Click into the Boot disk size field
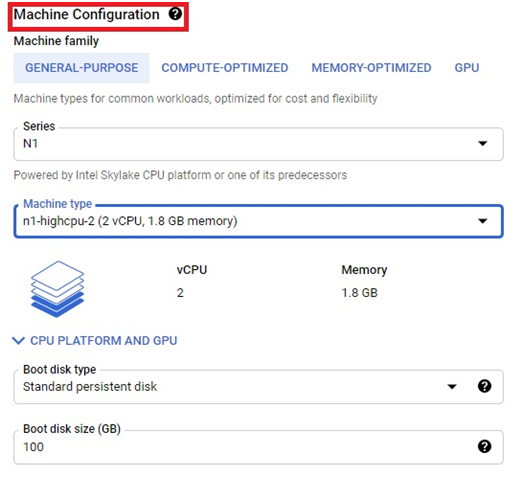This screenshot has width=524, height=478. [x=258, y=447]
